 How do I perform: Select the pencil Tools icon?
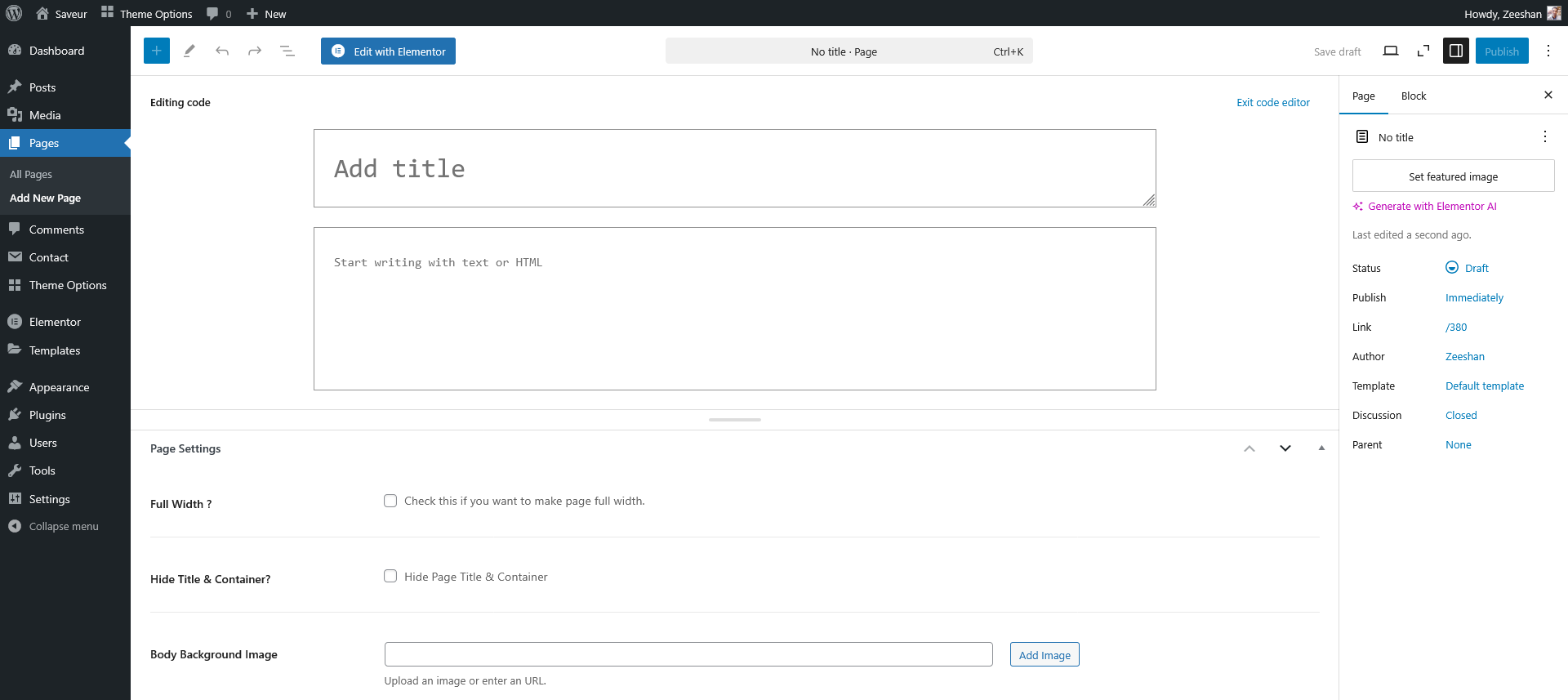[189, 51]
